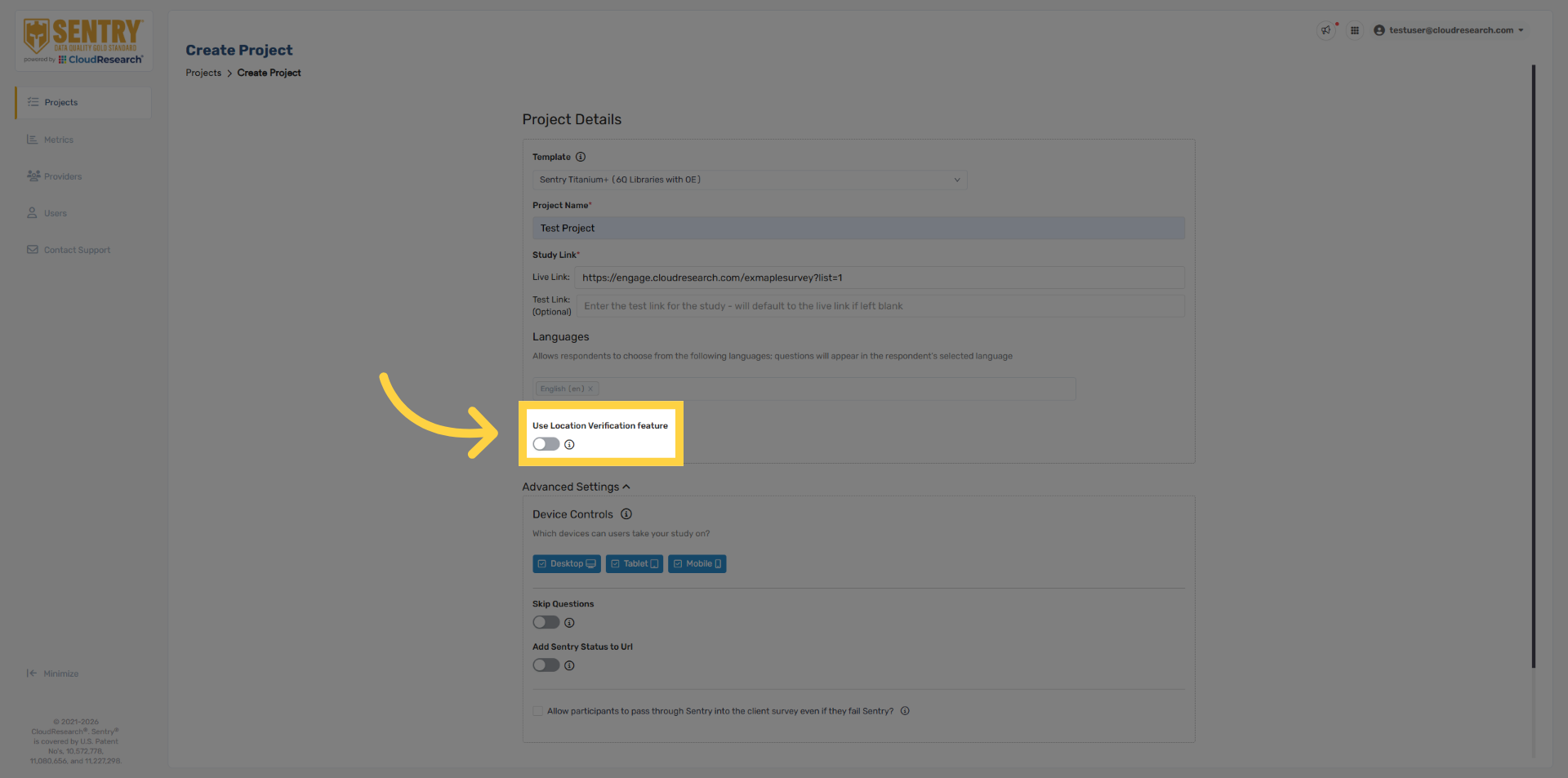The width and height of the screenshot is (1568, 778).
Task: Click the user avatar icon next to testuser email
Action: [1379, 30]
